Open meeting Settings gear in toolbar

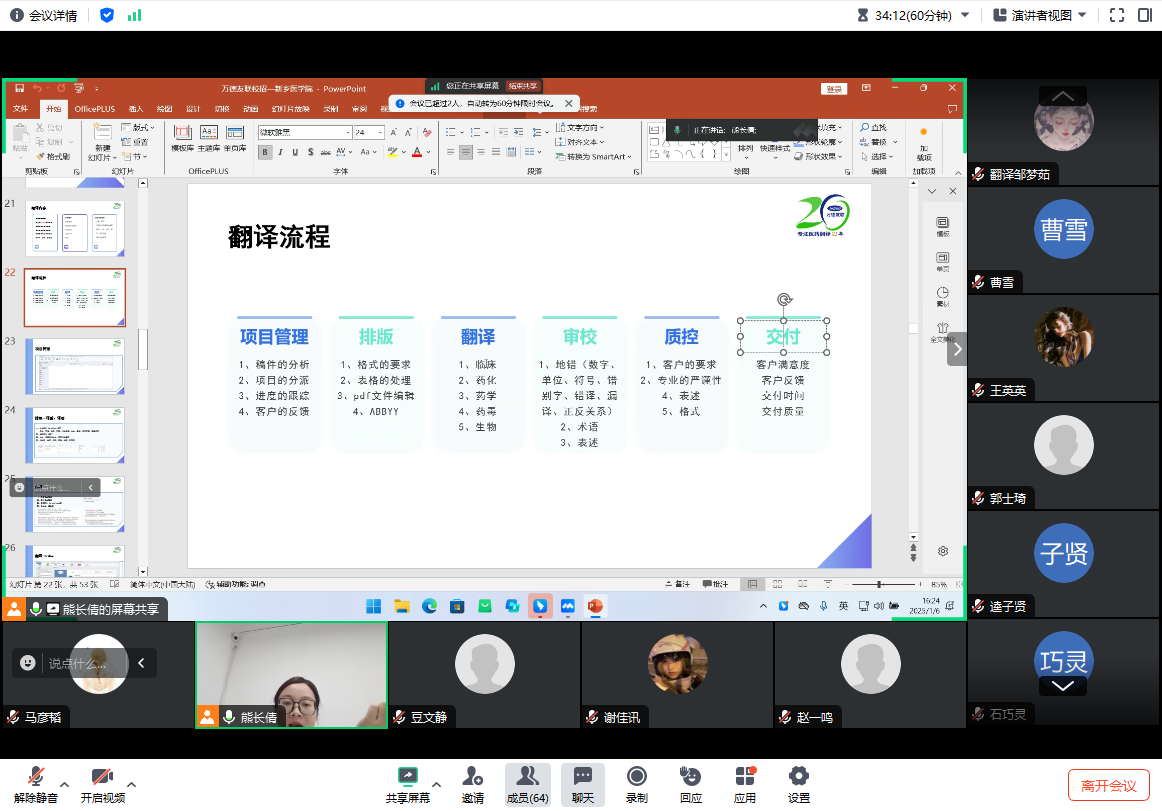click(x=798, y=784)
